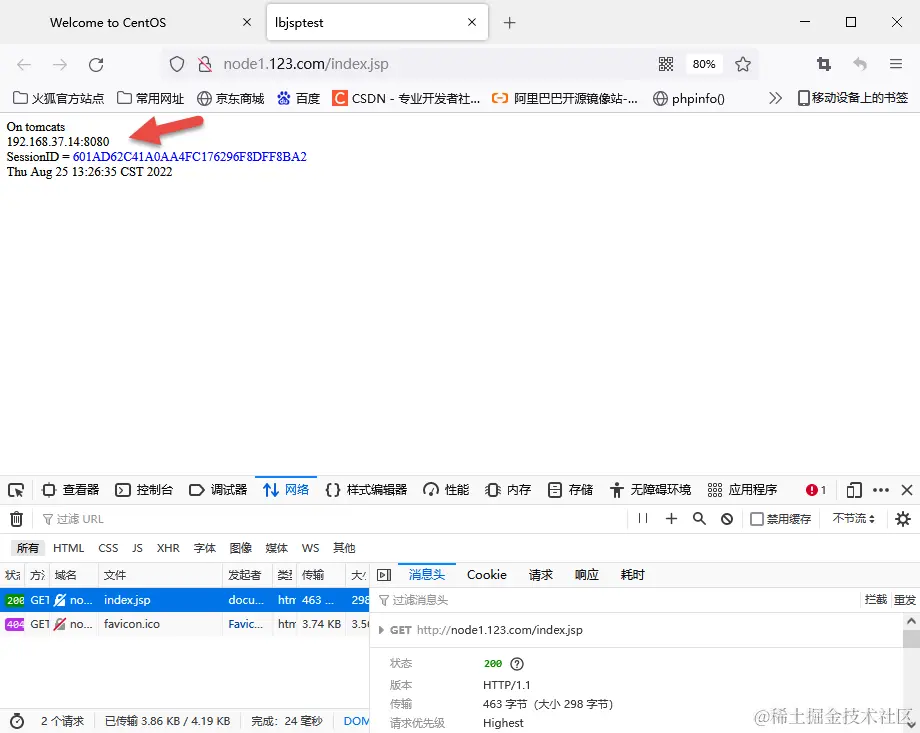Show more bookmarks chevron

pyautogui.click(x=775, y=98)
